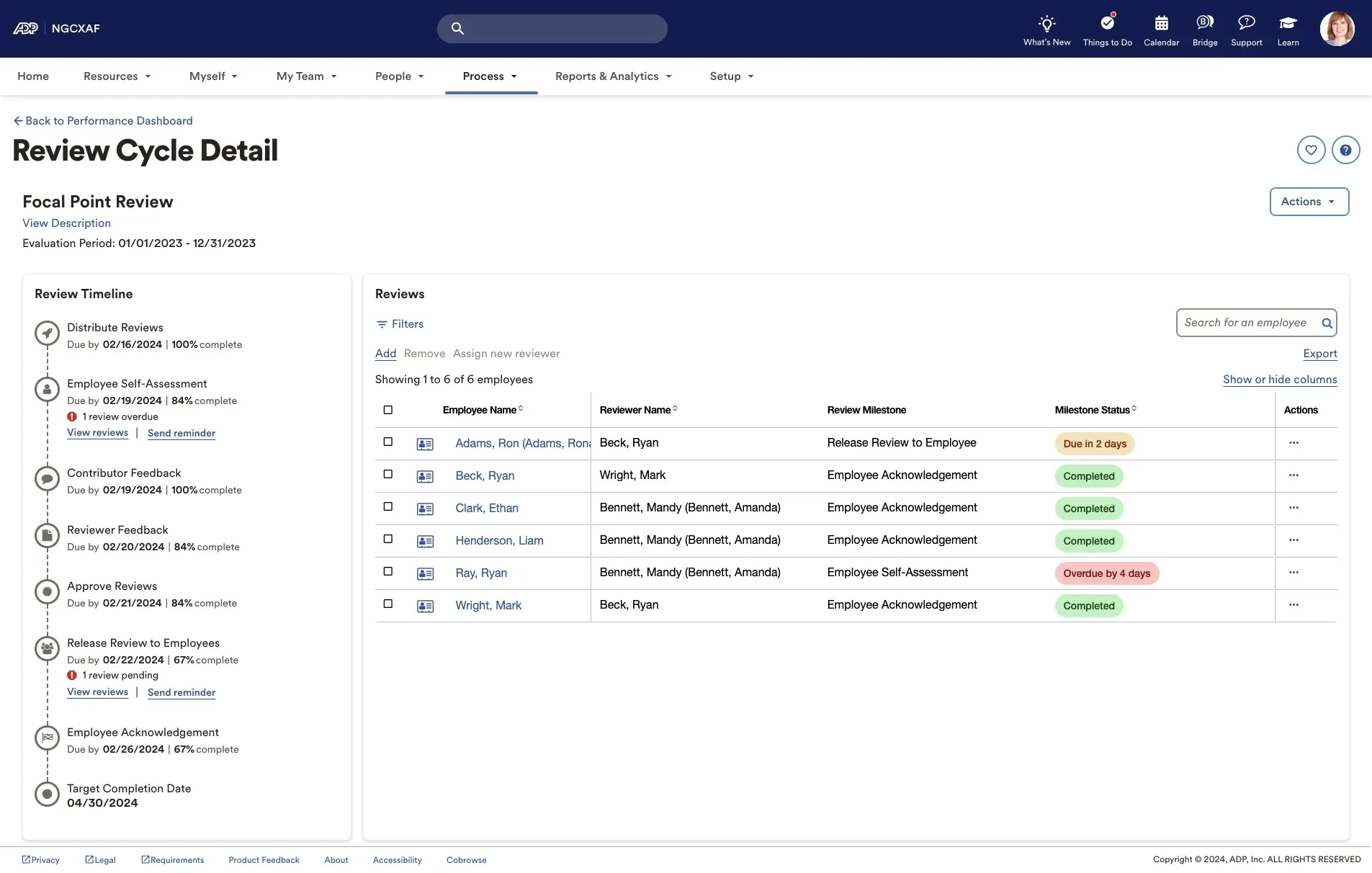Image resolution: width=1372 pixels, height=873 pixels.
Task: Expand the Reports & Analytics menu
Action: (x=613, y=76)
